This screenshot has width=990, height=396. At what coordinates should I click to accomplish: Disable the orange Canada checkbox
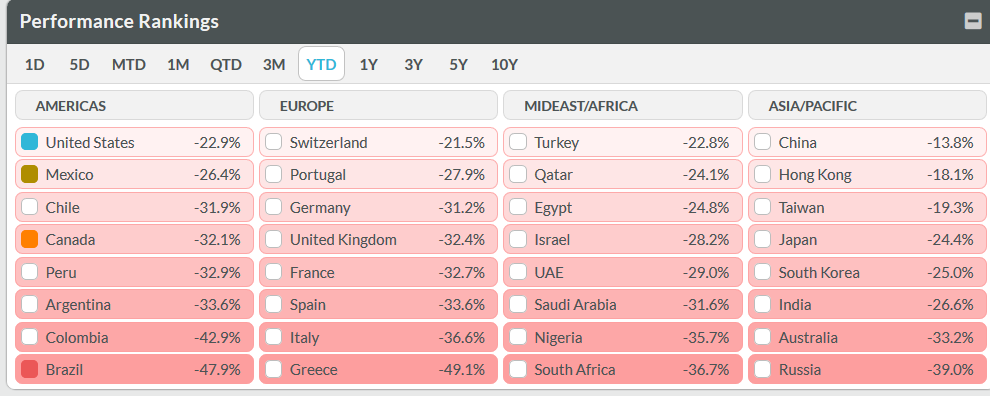[30, 239]
